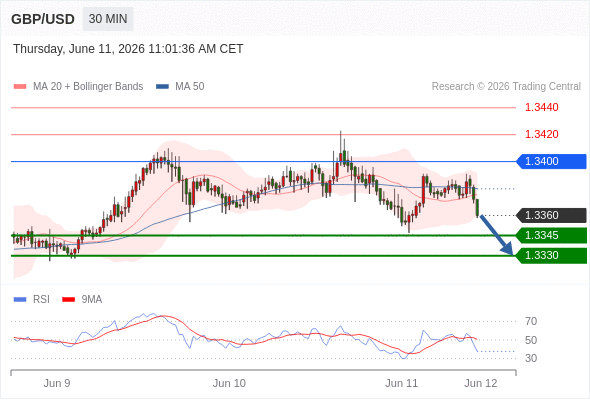Select the 30 MIN timeframe badge

tap(108, 19)
